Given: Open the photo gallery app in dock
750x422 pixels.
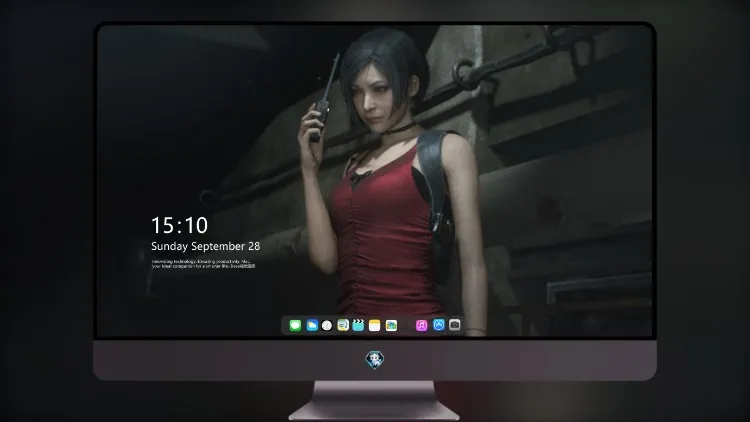Looking at the screenshot, I should point(391,325).
